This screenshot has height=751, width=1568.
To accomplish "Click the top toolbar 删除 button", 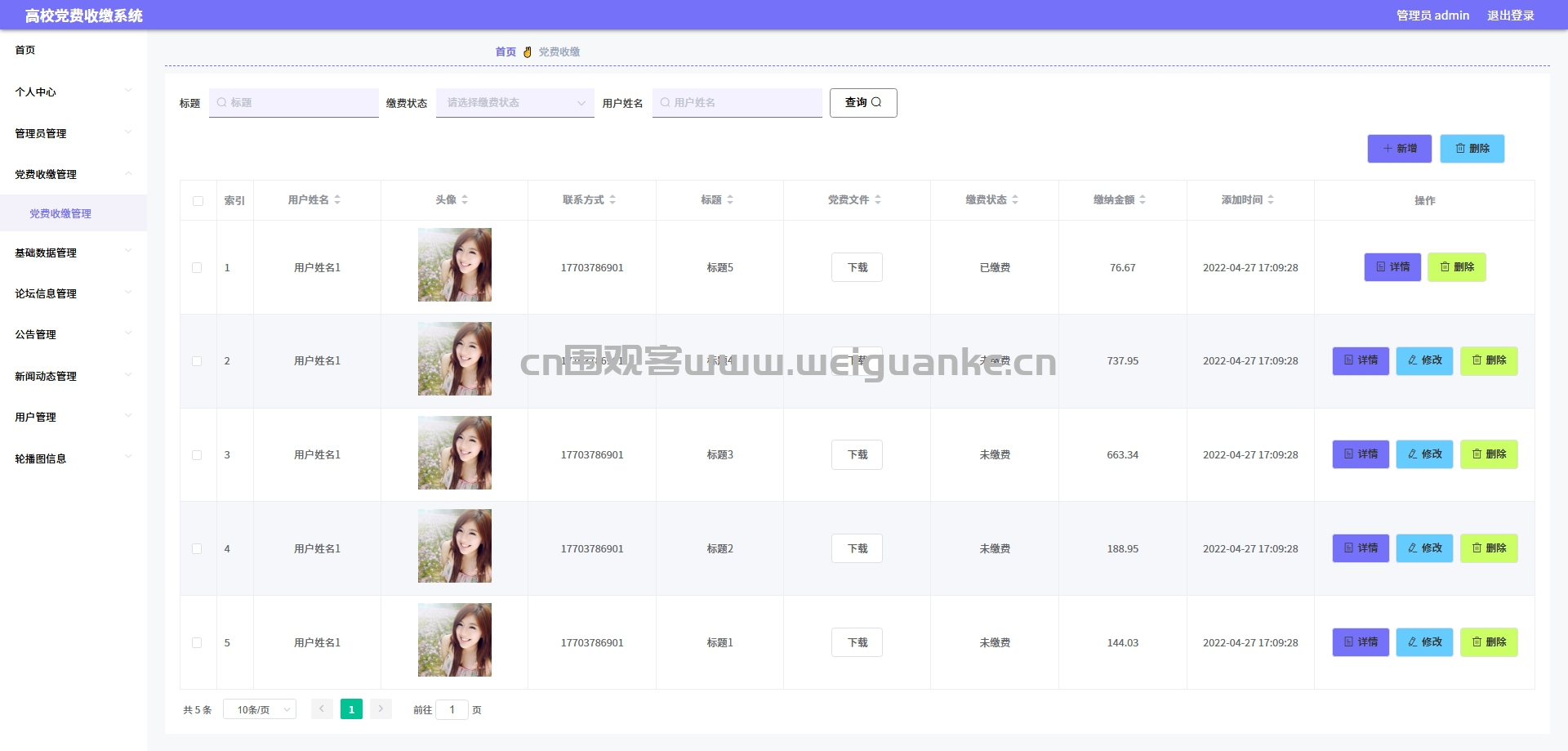I will tap(1472, 149).
